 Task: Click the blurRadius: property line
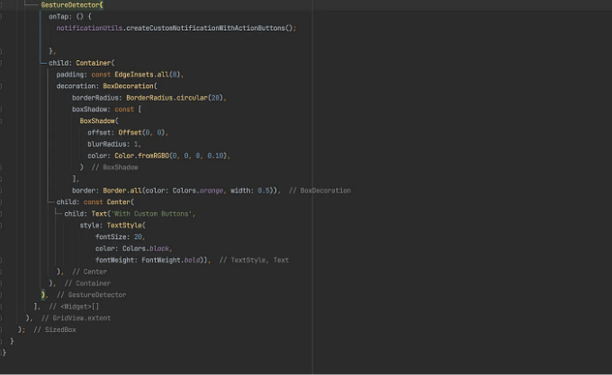click(114, 144)
